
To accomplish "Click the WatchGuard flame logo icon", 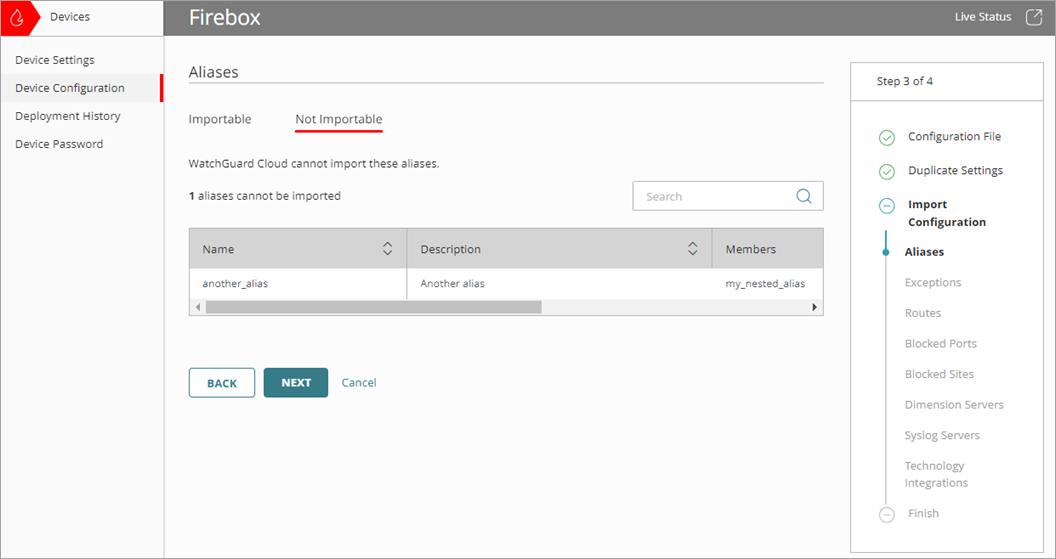I will [x=16, y=18].
